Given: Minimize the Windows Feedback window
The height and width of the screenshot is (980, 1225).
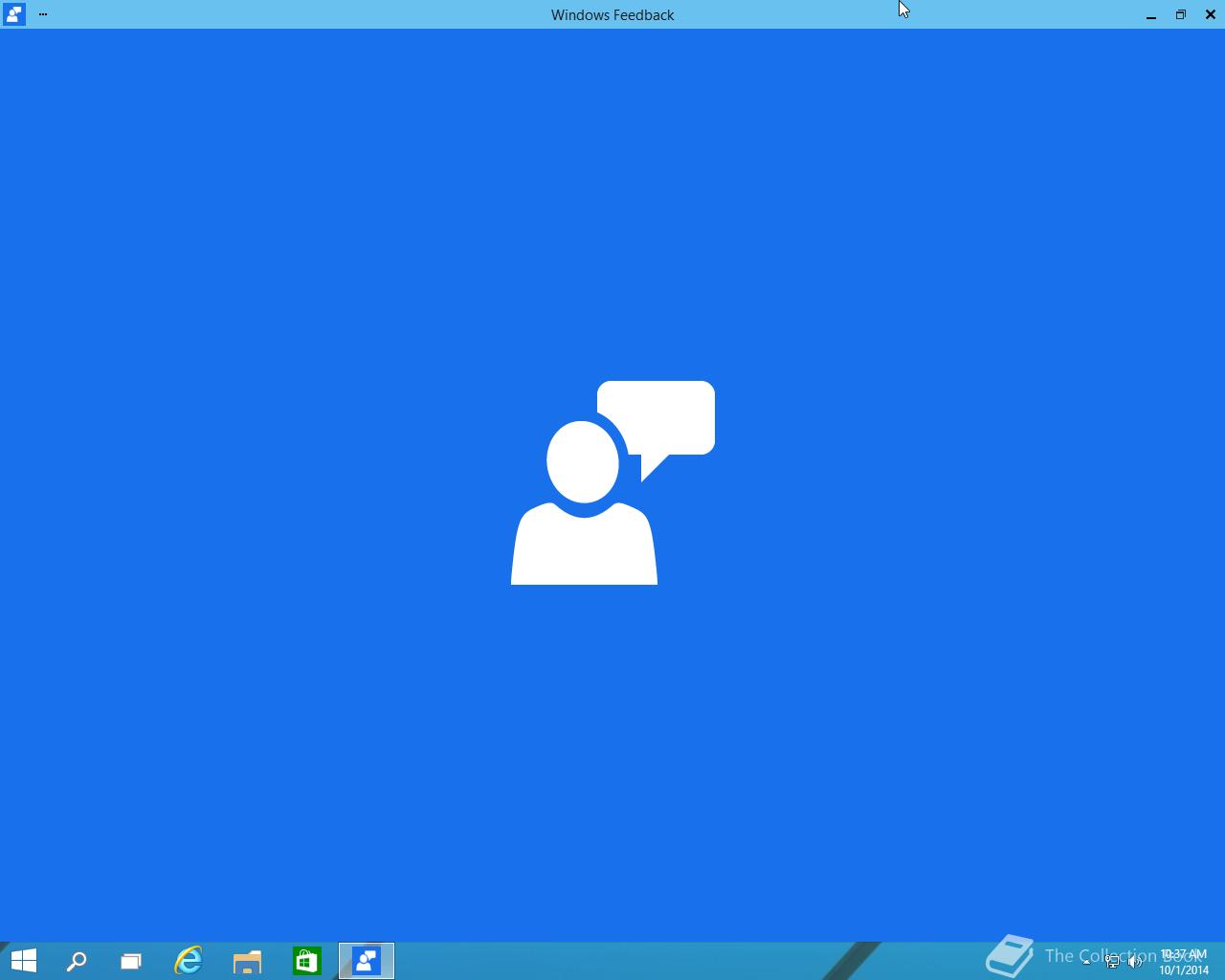Looking at the screenshot, I should (1151, 15).
